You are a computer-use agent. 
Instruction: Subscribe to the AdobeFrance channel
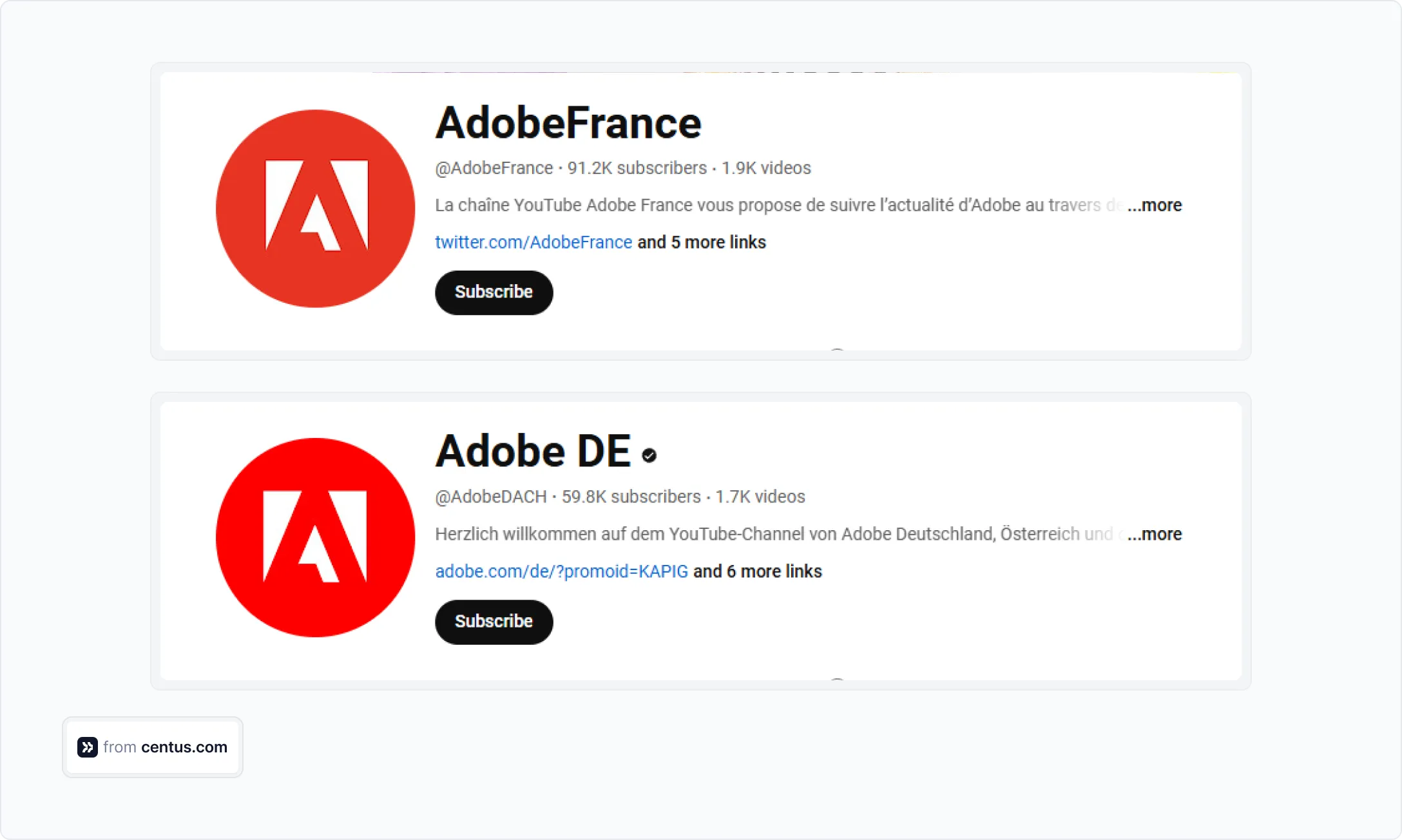tap(494, 292)
